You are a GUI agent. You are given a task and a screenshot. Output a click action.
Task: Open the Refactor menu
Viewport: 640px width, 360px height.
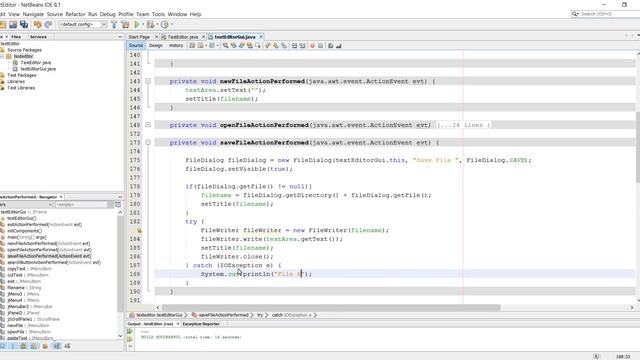(75, 14)
